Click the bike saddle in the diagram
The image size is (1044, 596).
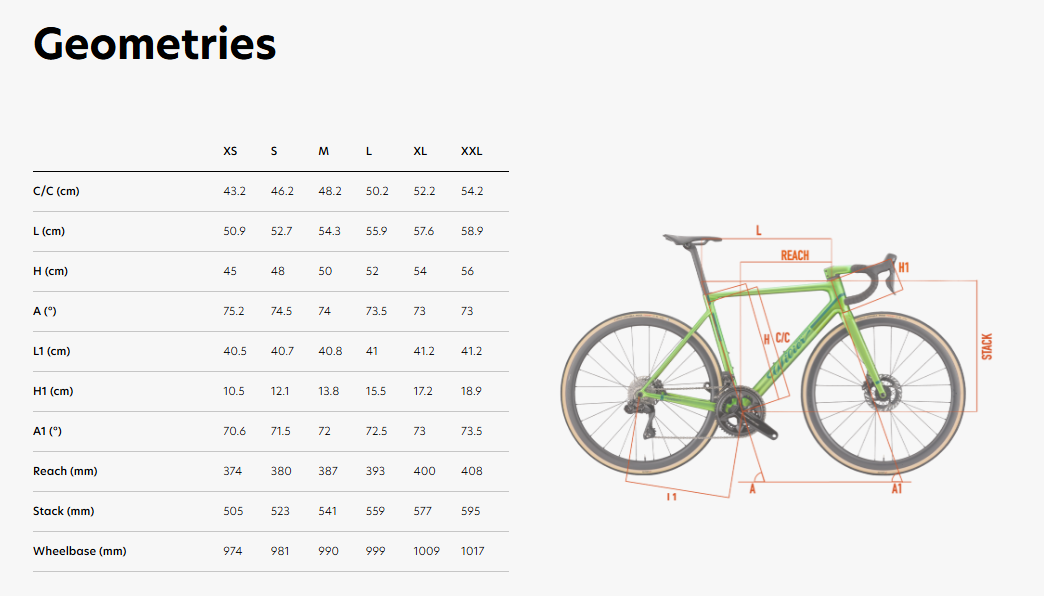(689, 239)
